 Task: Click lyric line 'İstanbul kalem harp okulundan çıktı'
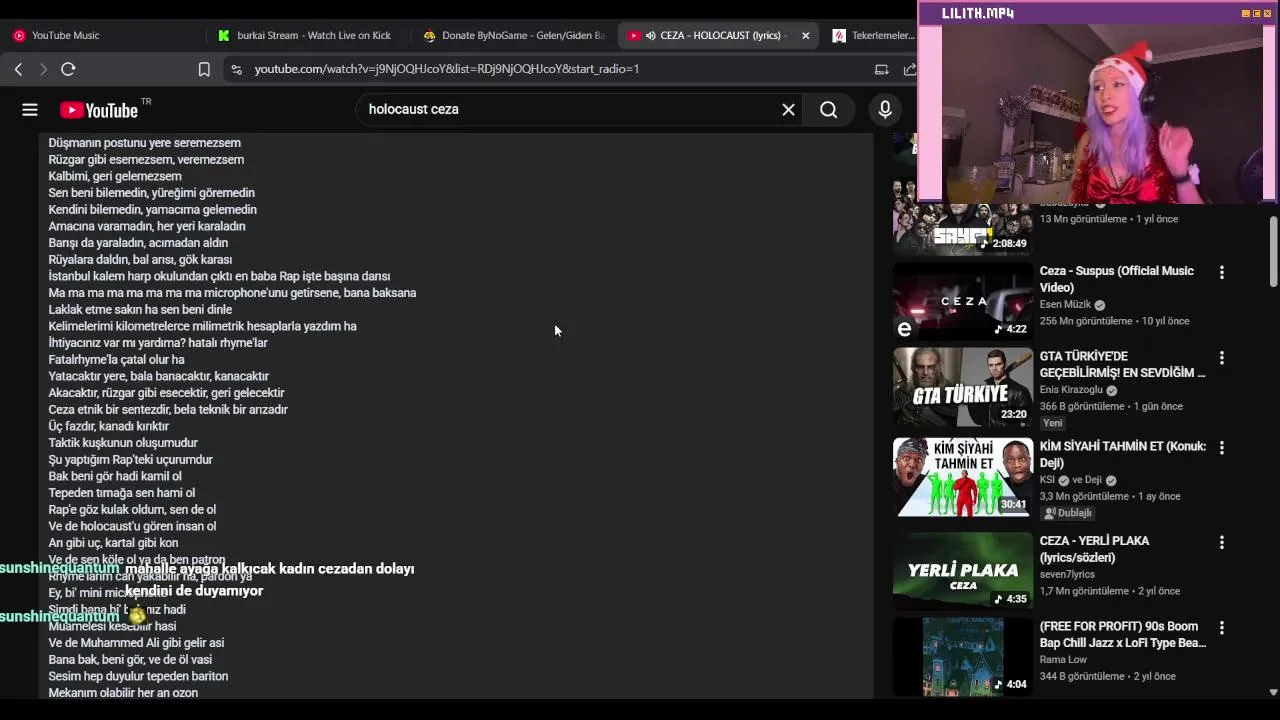click(x=219, y=276)
